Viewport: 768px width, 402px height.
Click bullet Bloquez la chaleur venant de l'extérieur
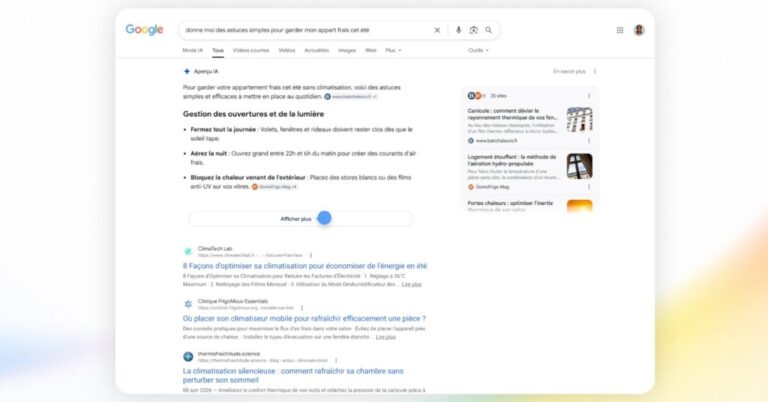click(248, 177)
